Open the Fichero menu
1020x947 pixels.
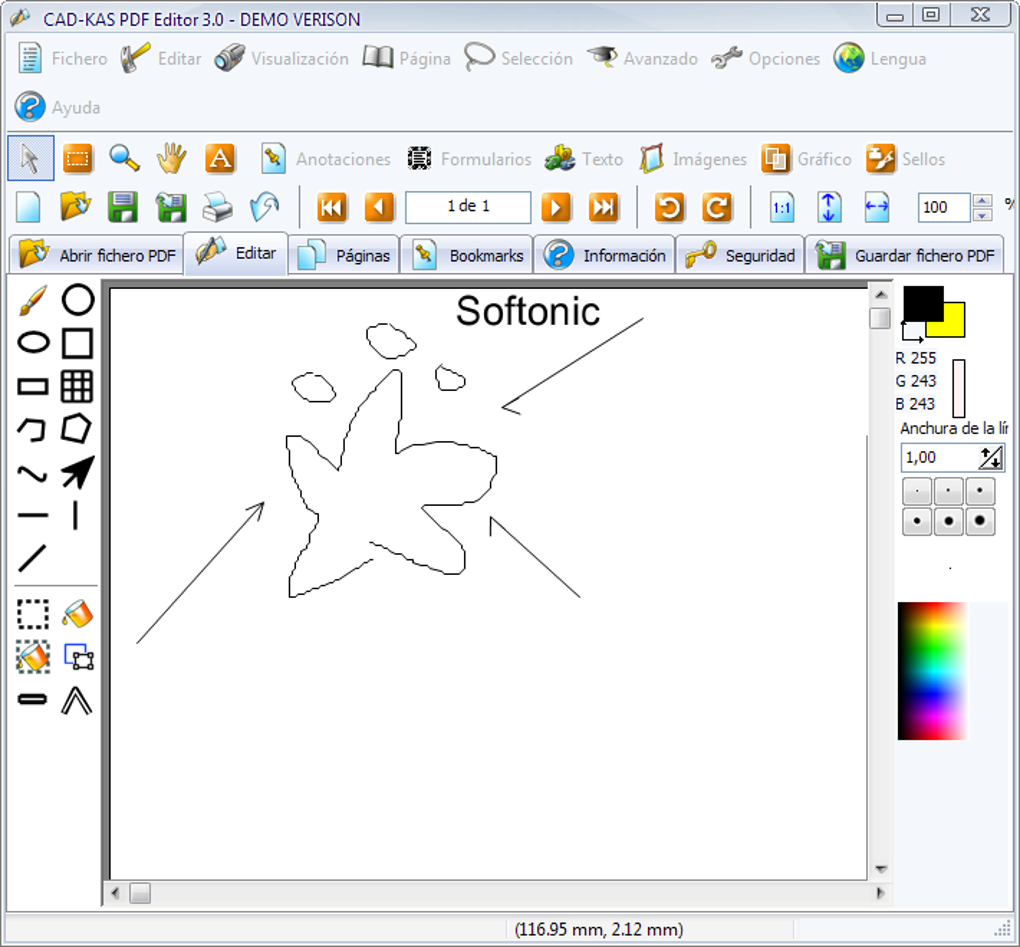tap(62, 59)
